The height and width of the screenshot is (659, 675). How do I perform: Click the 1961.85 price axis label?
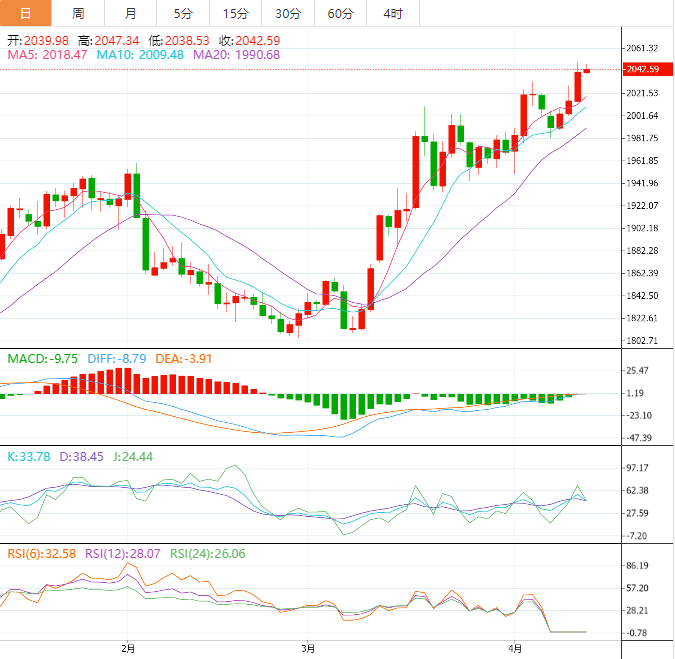coord(642,161)
